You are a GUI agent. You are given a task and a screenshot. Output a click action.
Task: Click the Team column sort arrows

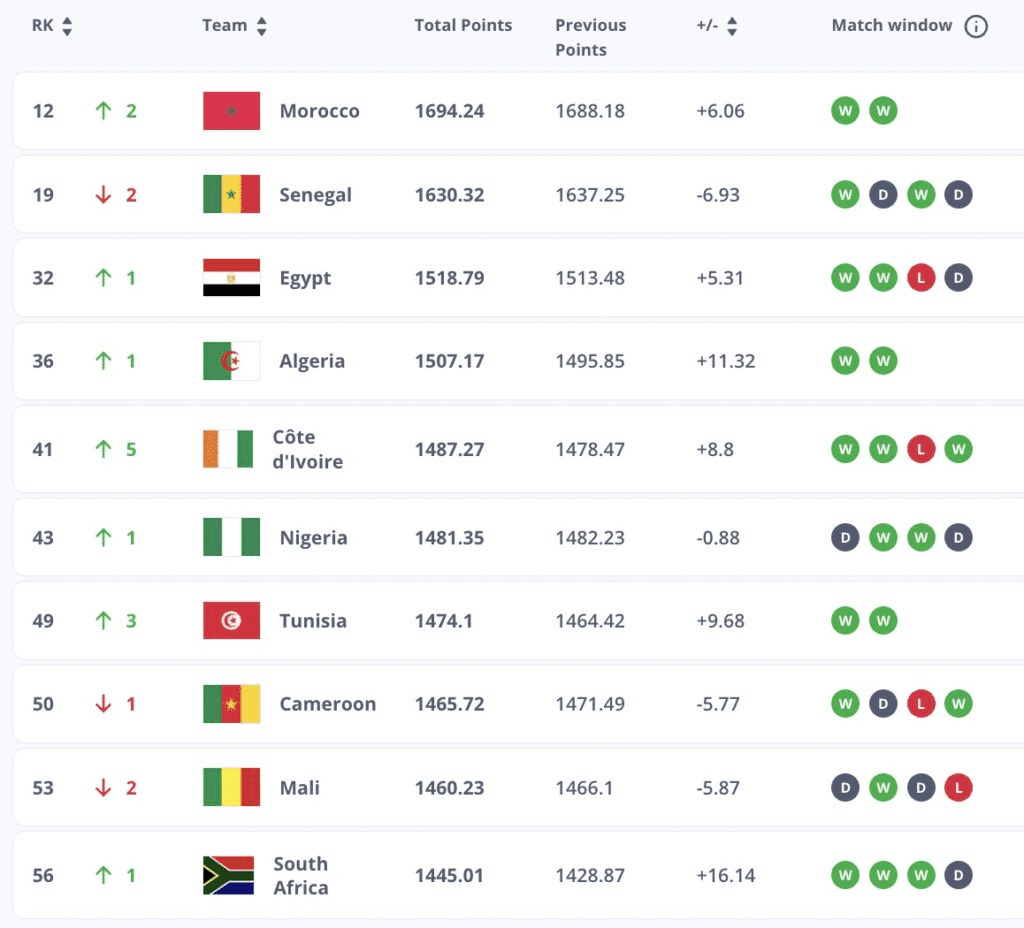tap(261, 27)
